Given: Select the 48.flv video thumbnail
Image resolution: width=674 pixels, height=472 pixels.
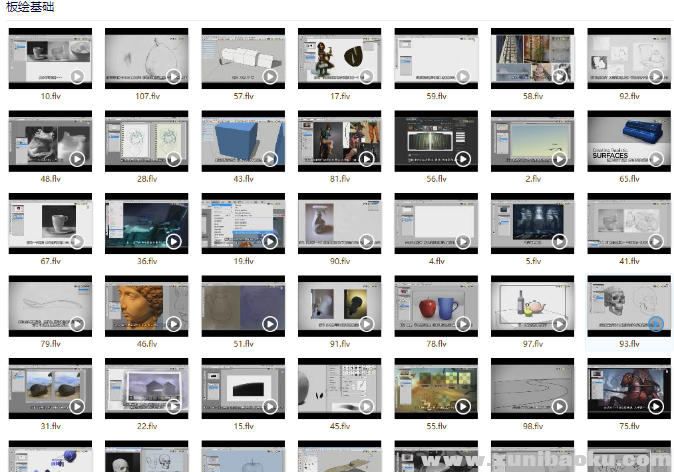Looking at the screenshot, I should pyautogui.click(x=50, y=141).
